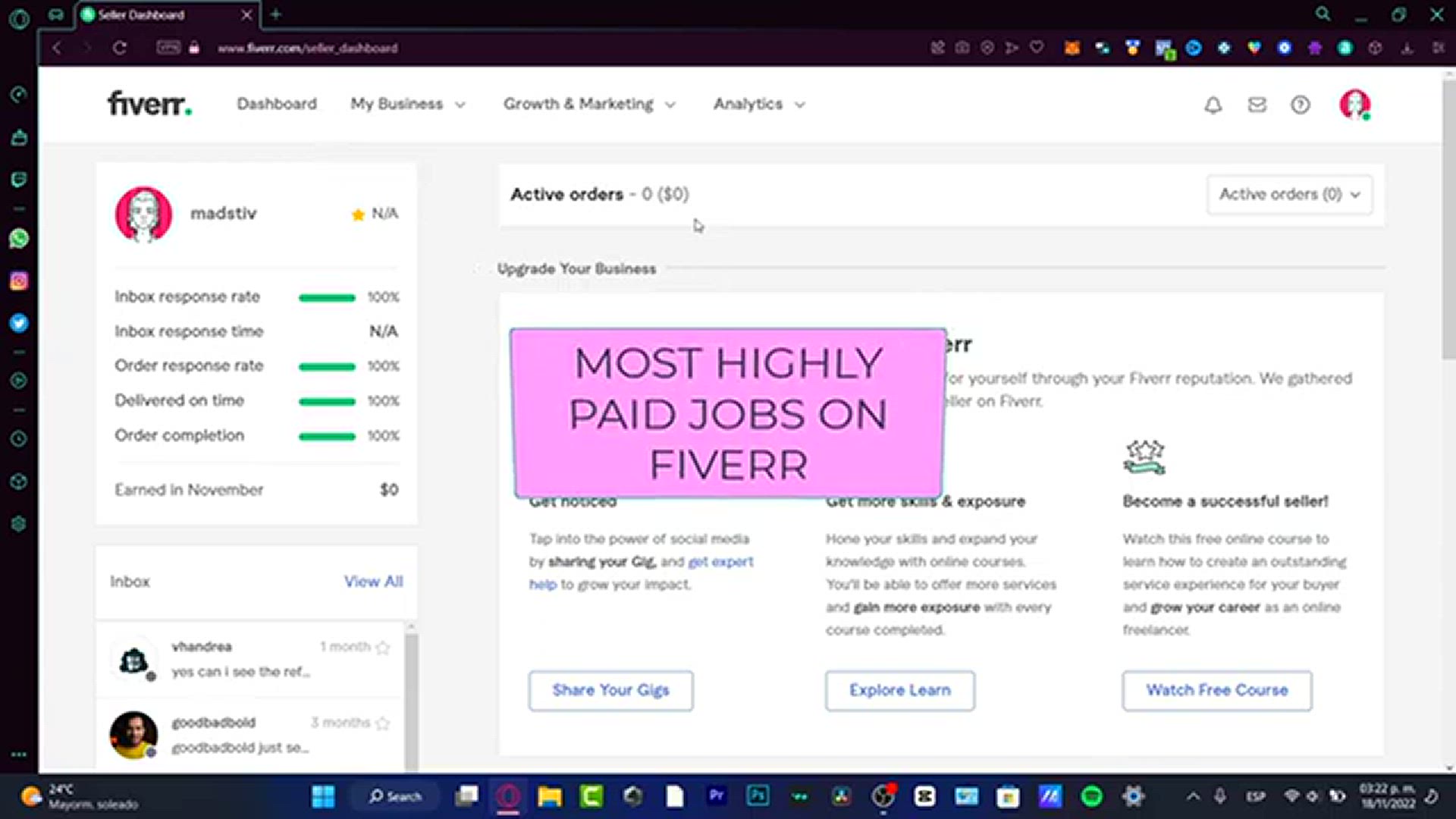
Task: Open the Fiverr help question-mark icon
Action: pyautogui.click(x=1301, y=105)
